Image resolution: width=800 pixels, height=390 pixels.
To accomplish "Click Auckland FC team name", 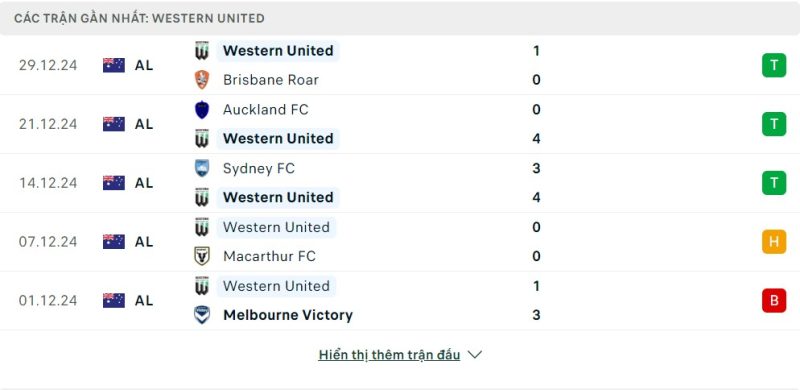I will point(266,110).
